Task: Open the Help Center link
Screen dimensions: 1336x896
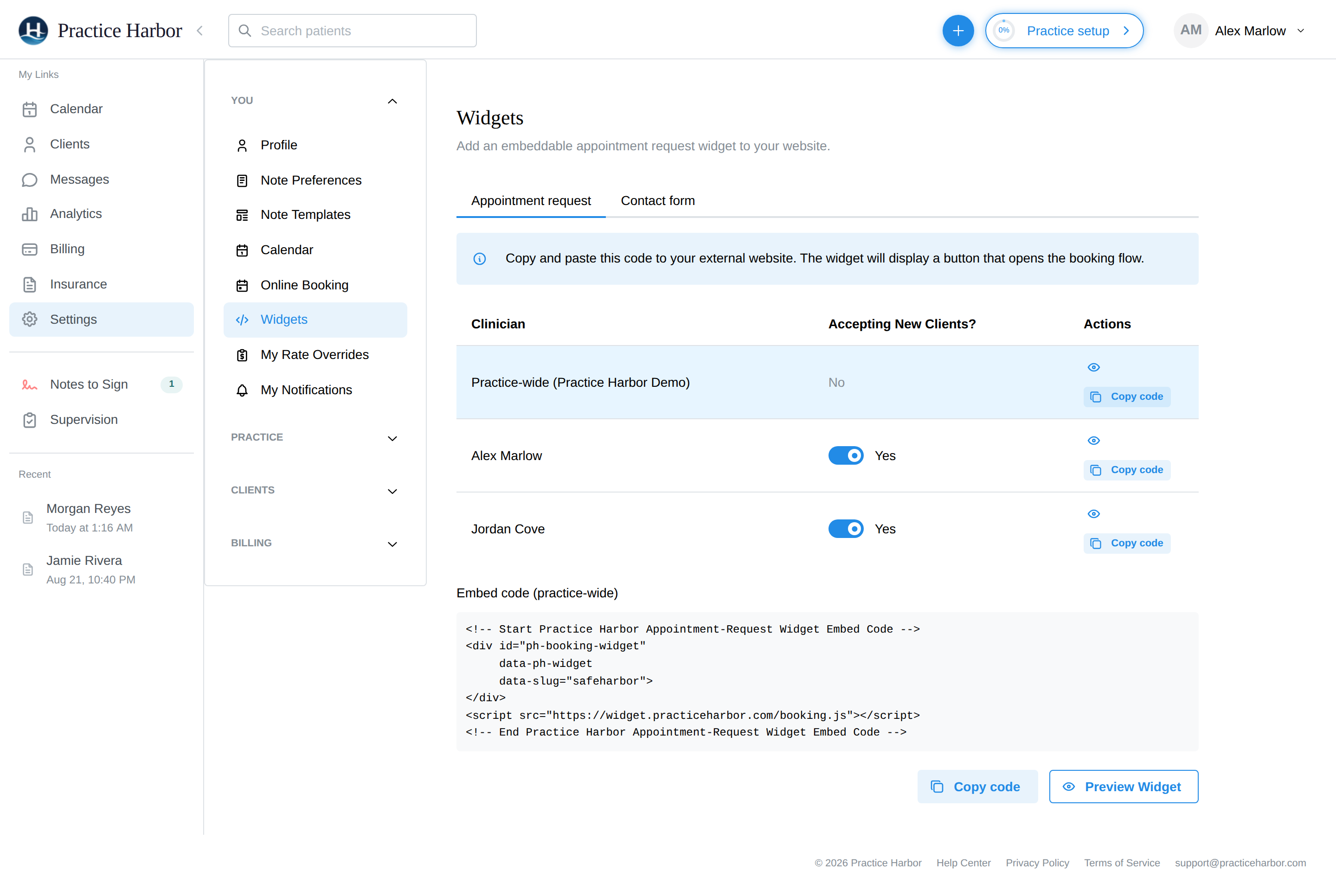Action: [963, 863]
